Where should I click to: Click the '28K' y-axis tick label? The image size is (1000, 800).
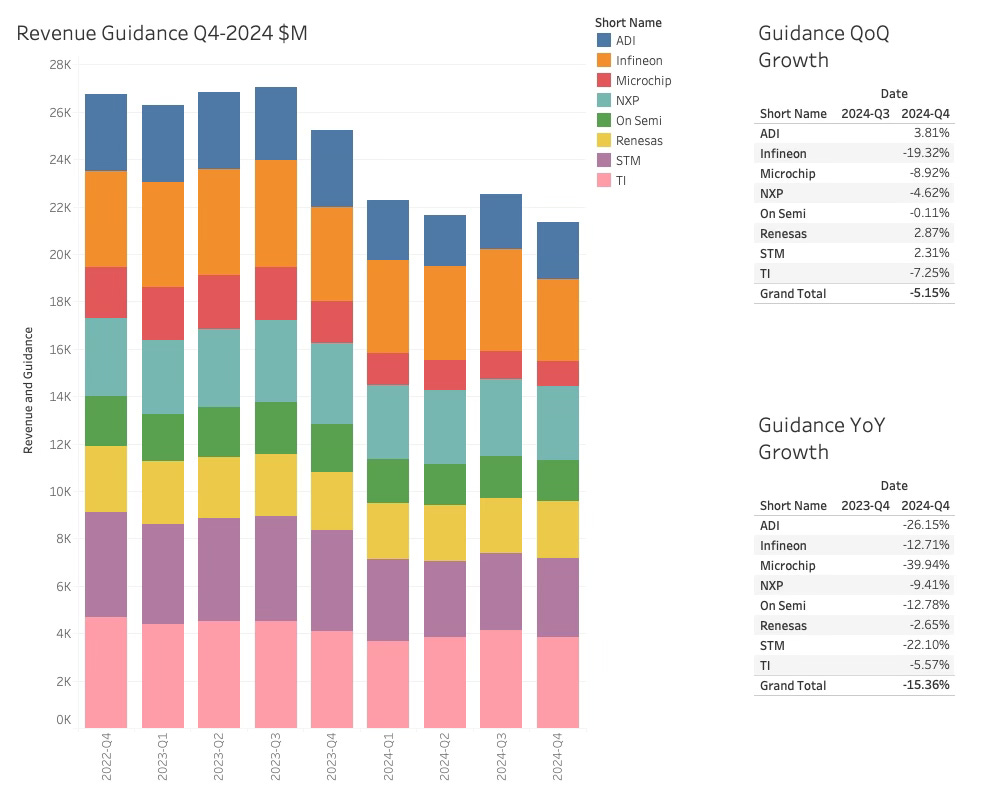coord(60,64)
